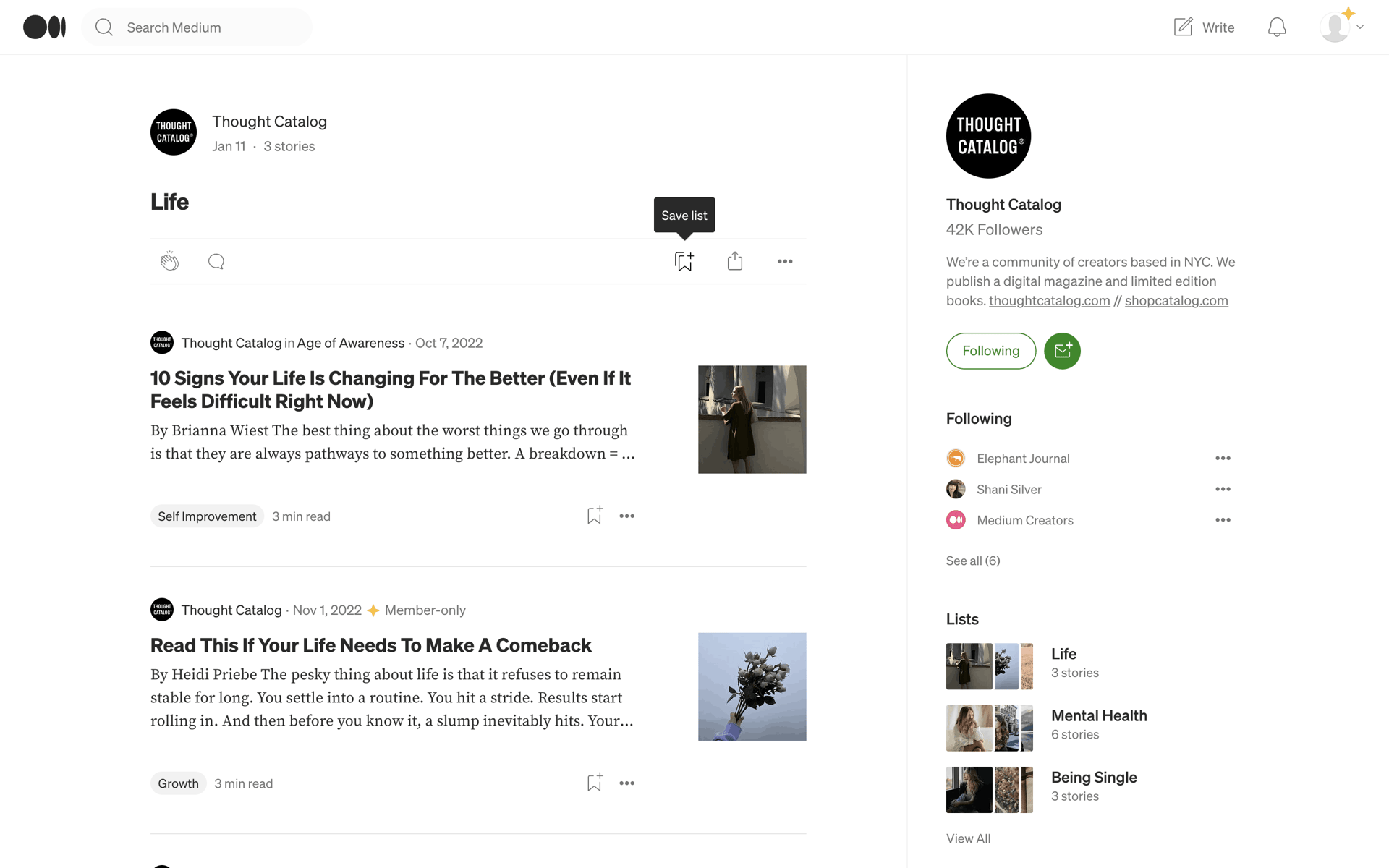
Task: Toggle the Following button
Action: point(991,351)
